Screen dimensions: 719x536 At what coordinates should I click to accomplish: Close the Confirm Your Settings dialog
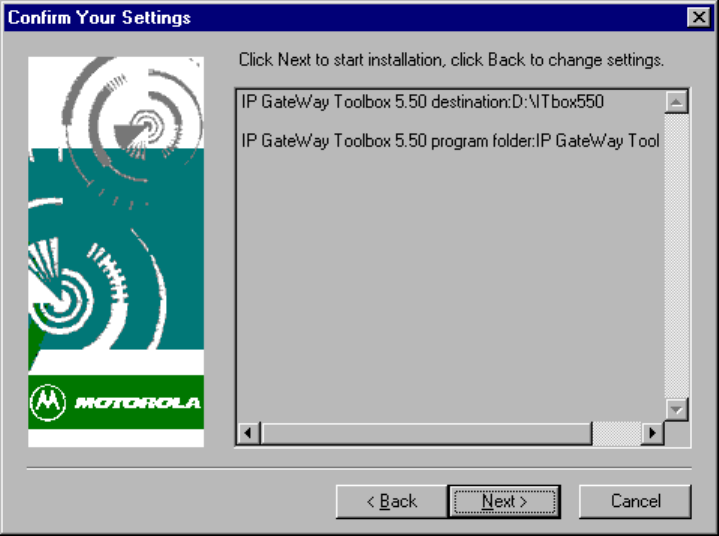[x=699, y=17]
